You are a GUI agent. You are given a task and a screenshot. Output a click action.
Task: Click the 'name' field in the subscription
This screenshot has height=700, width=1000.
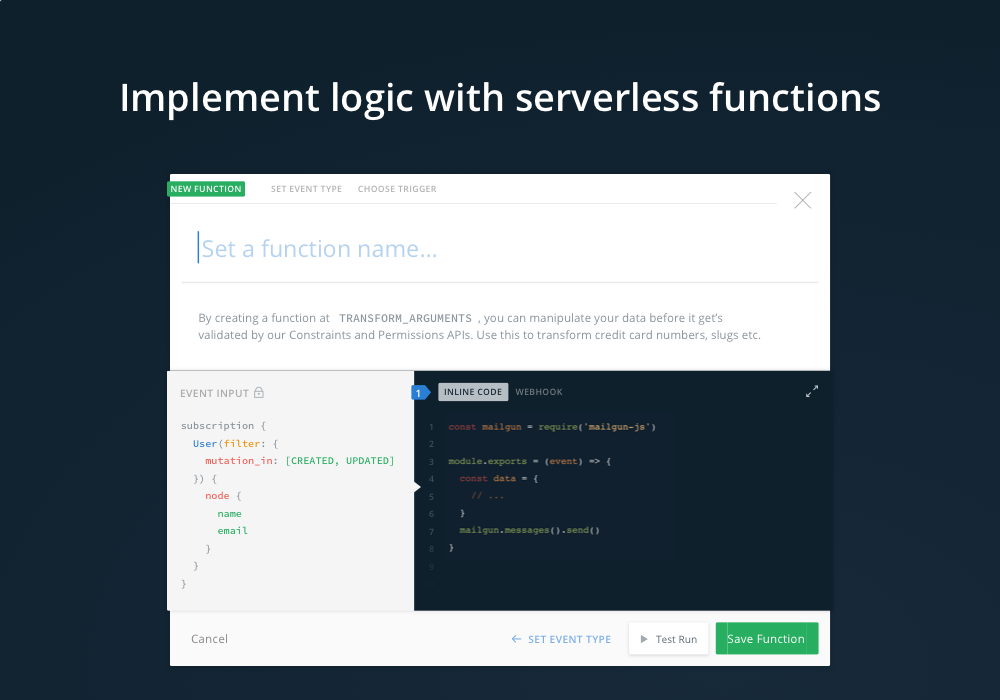point(229,513)
